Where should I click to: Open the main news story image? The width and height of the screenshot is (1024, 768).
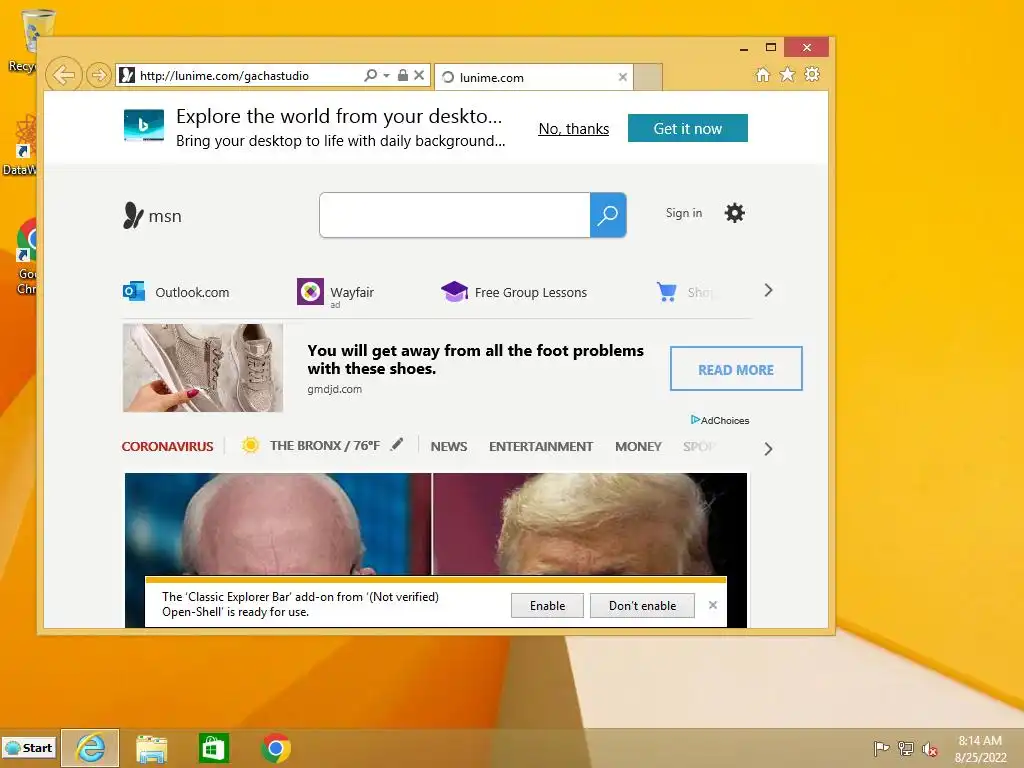point(436,524)
